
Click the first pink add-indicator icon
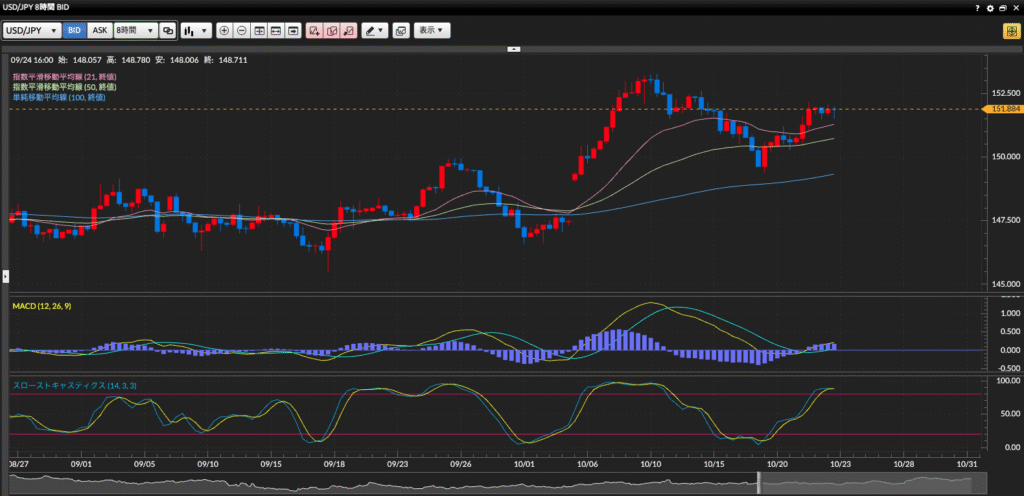coord(315,31)
